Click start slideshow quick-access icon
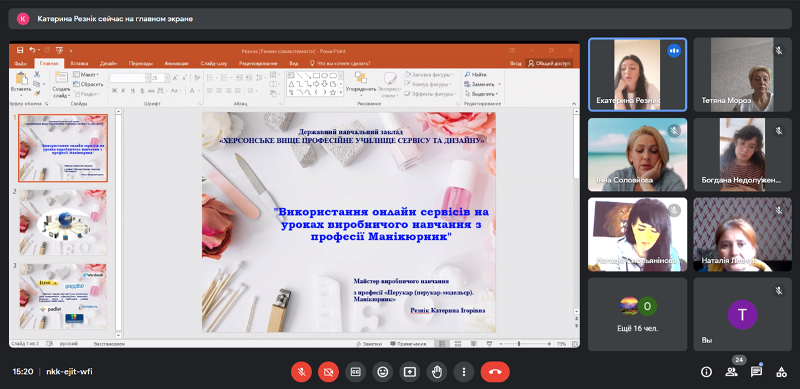The image size is (800, 389). (x=59, y=50)
